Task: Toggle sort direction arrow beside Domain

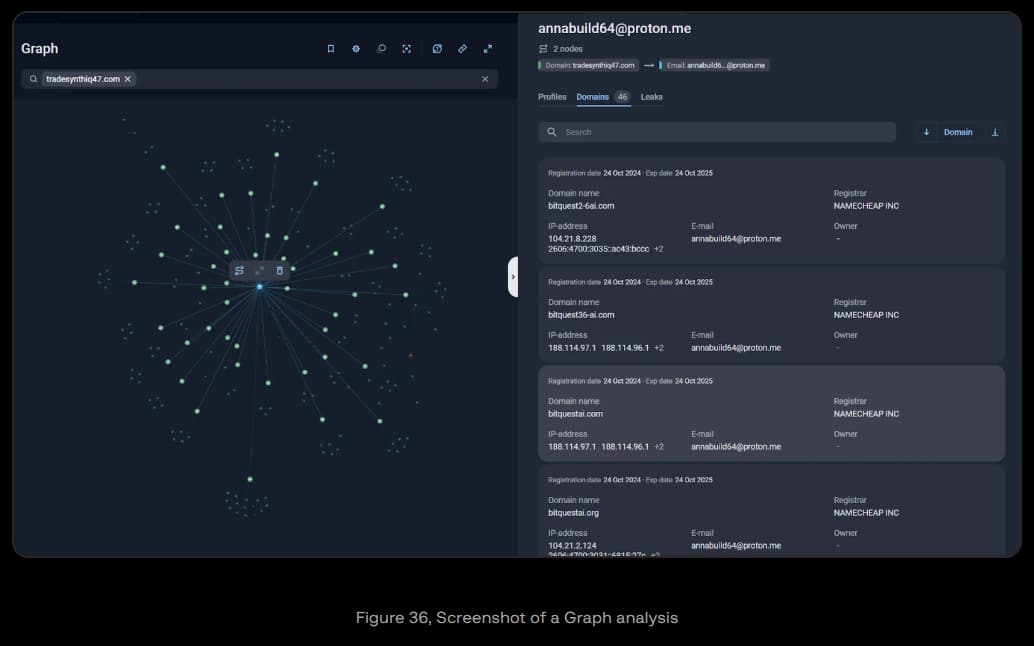Action: pyautogui.click(x=926, y=132)
